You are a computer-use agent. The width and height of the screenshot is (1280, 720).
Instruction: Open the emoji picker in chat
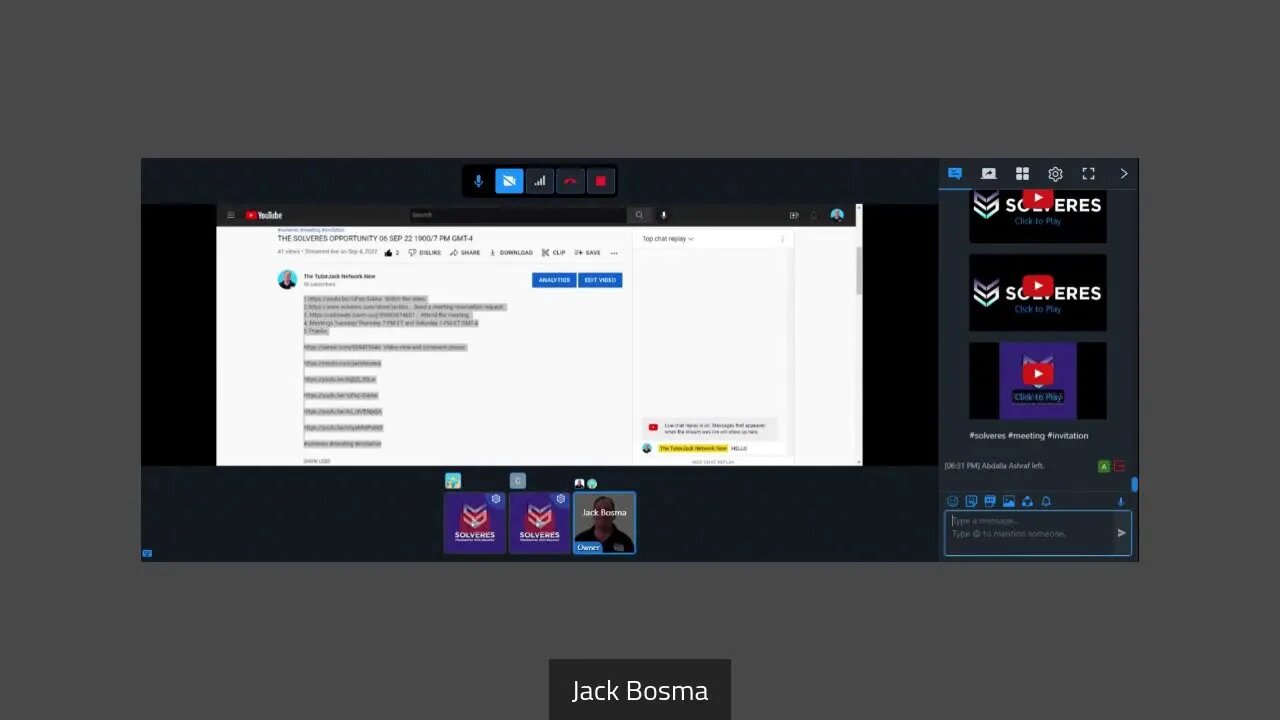click(x=952, y=501)
